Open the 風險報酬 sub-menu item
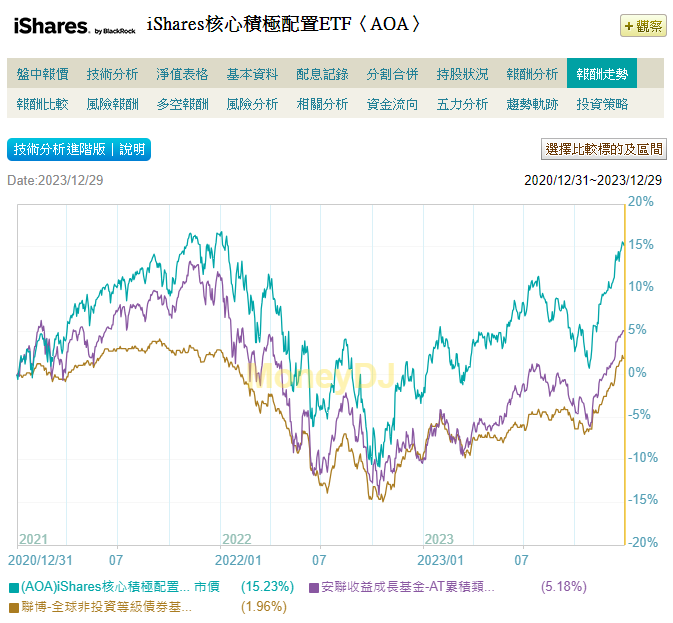The height and width of the screenshot is (623, 673). [x=113, y=104]
